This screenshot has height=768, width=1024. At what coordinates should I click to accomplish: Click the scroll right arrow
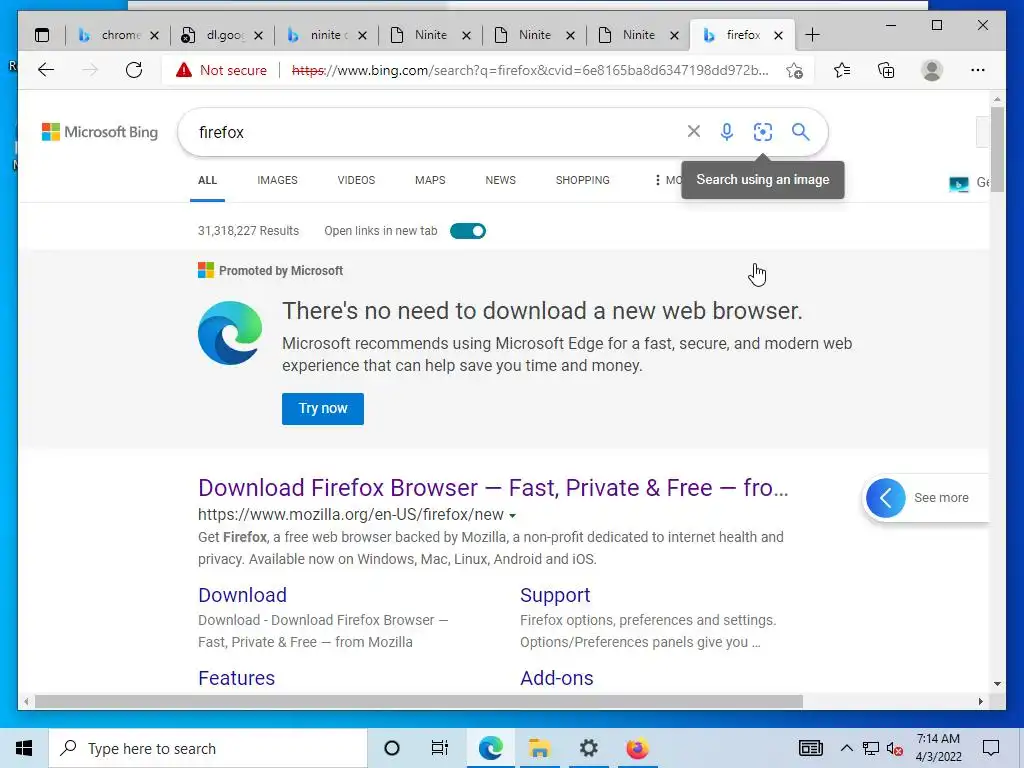point(981,702)
